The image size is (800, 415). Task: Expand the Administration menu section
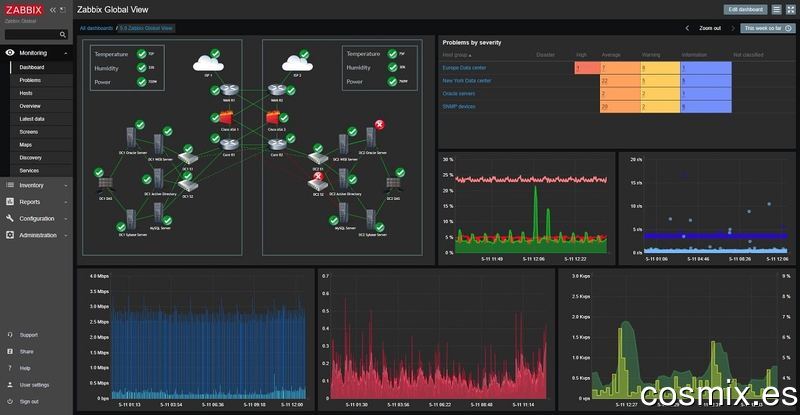coord(36,235)
